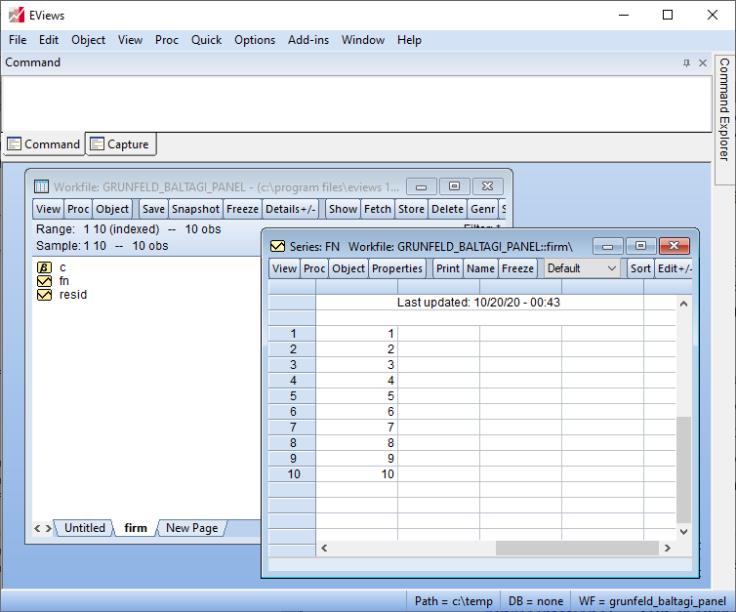
Task: Select the 'resid' series icon
Action: (x=44, y=295)
